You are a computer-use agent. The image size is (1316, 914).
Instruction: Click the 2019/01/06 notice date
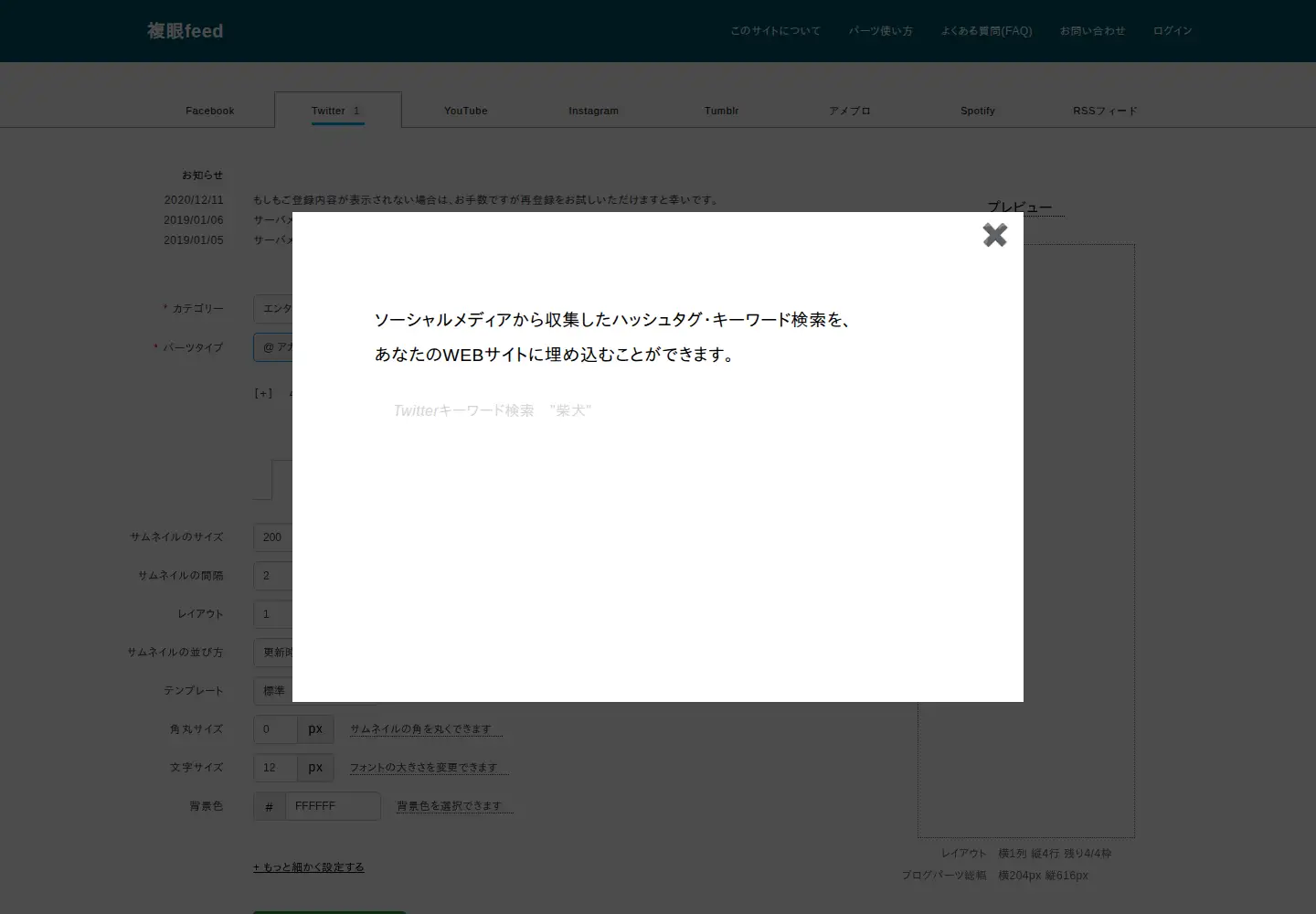[x=194, y=220]
